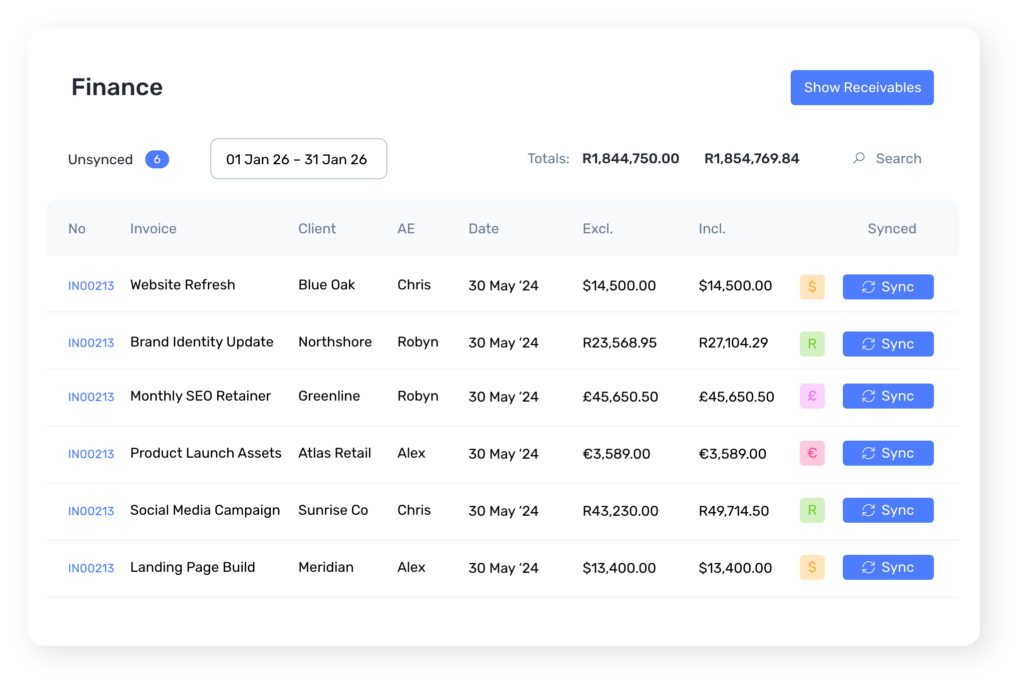The width and height of the screenshot is (1024, 690).
Task: Click the search magnifier icon
Action: (859, 158)
